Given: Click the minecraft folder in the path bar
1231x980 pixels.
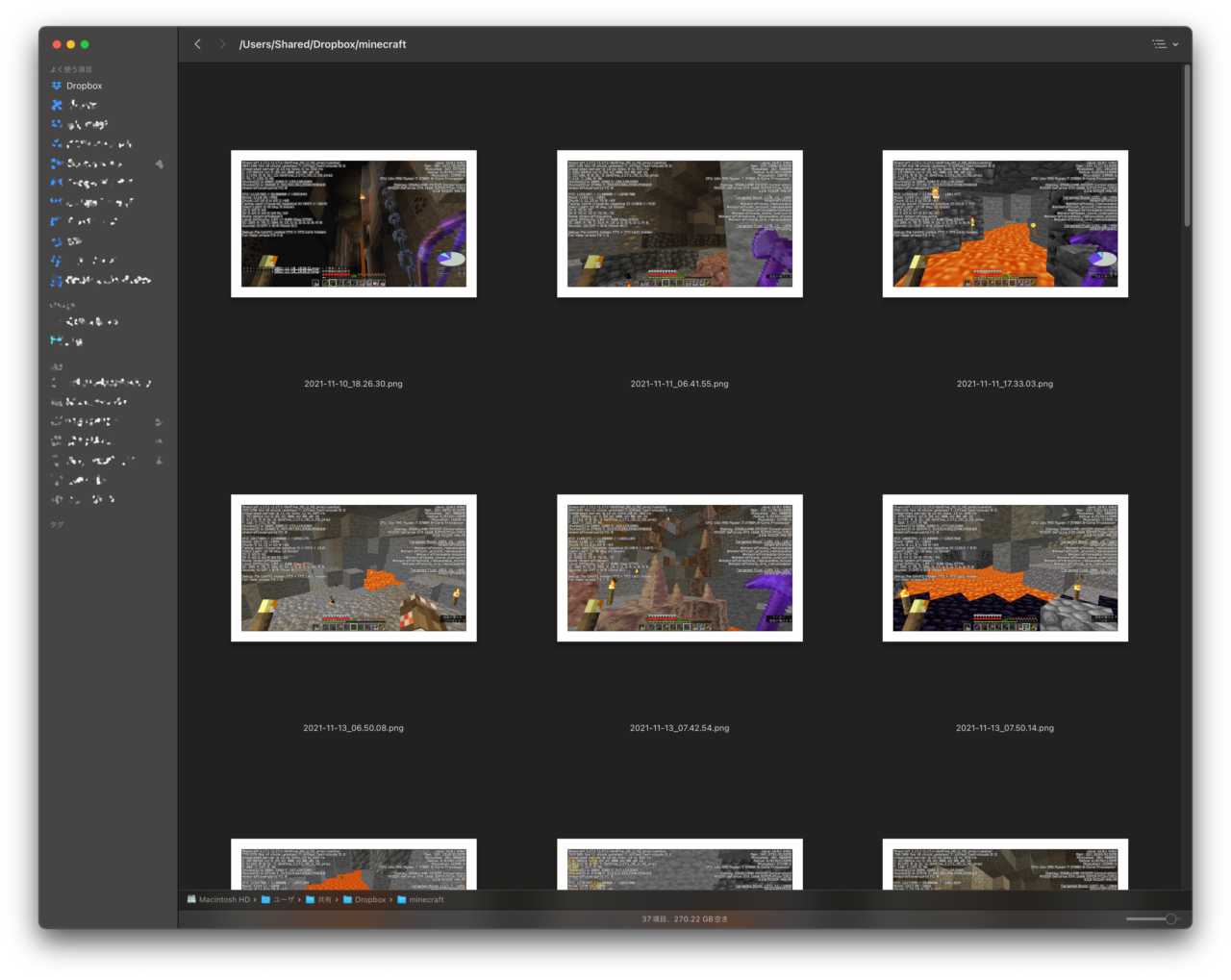Looking at the screenshot, I should click(421, 900).
